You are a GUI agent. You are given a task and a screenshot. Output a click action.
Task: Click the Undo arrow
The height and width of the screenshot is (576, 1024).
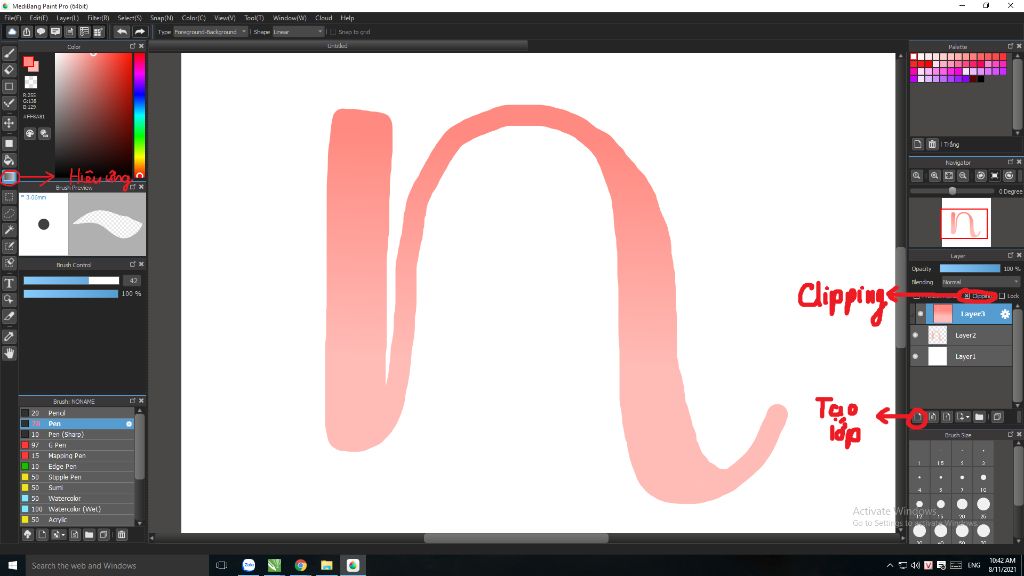[122, 31]
